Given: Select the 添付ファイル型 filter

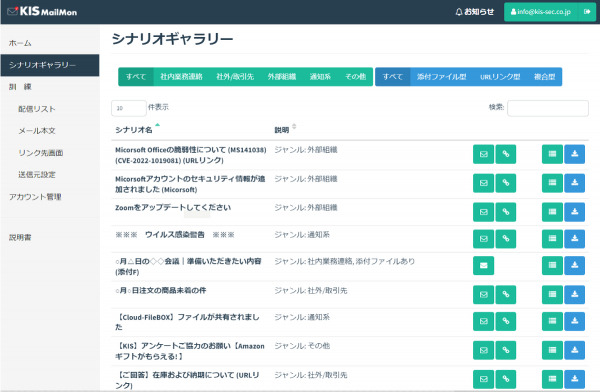Looking at the screenshot, I should pyautogui.click(x=442, y=77).
